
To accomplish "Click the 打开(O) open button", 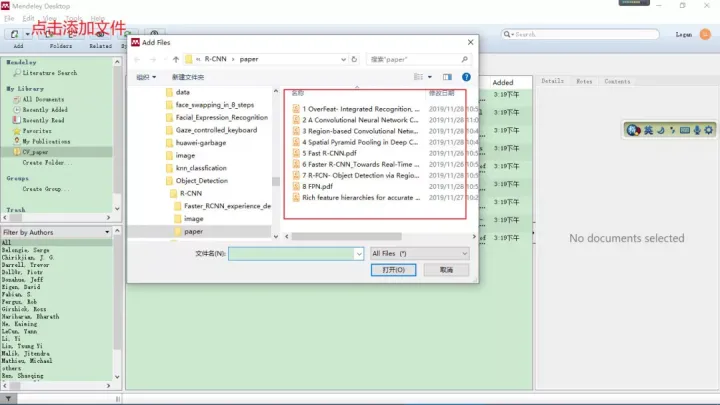I will (x=394, y=270).
